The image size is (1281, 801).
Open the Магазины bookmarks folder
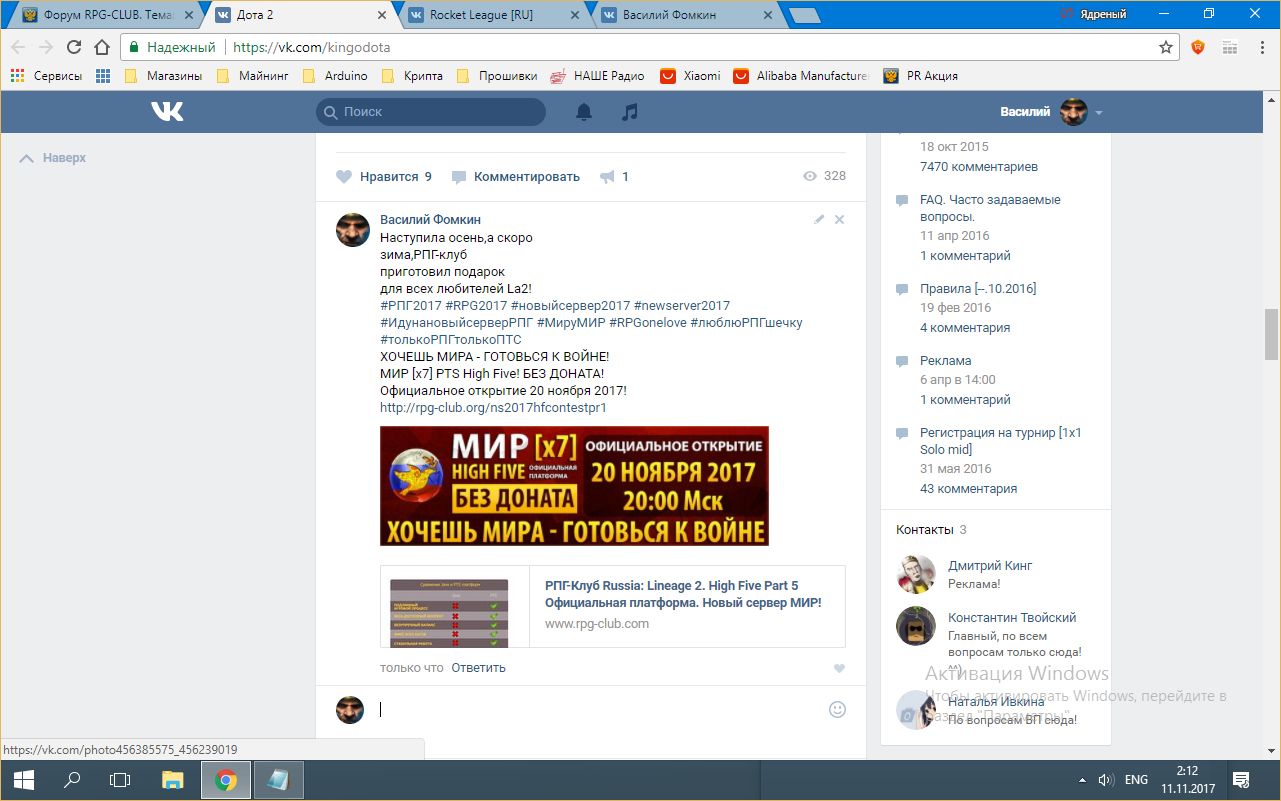(164, 76)
